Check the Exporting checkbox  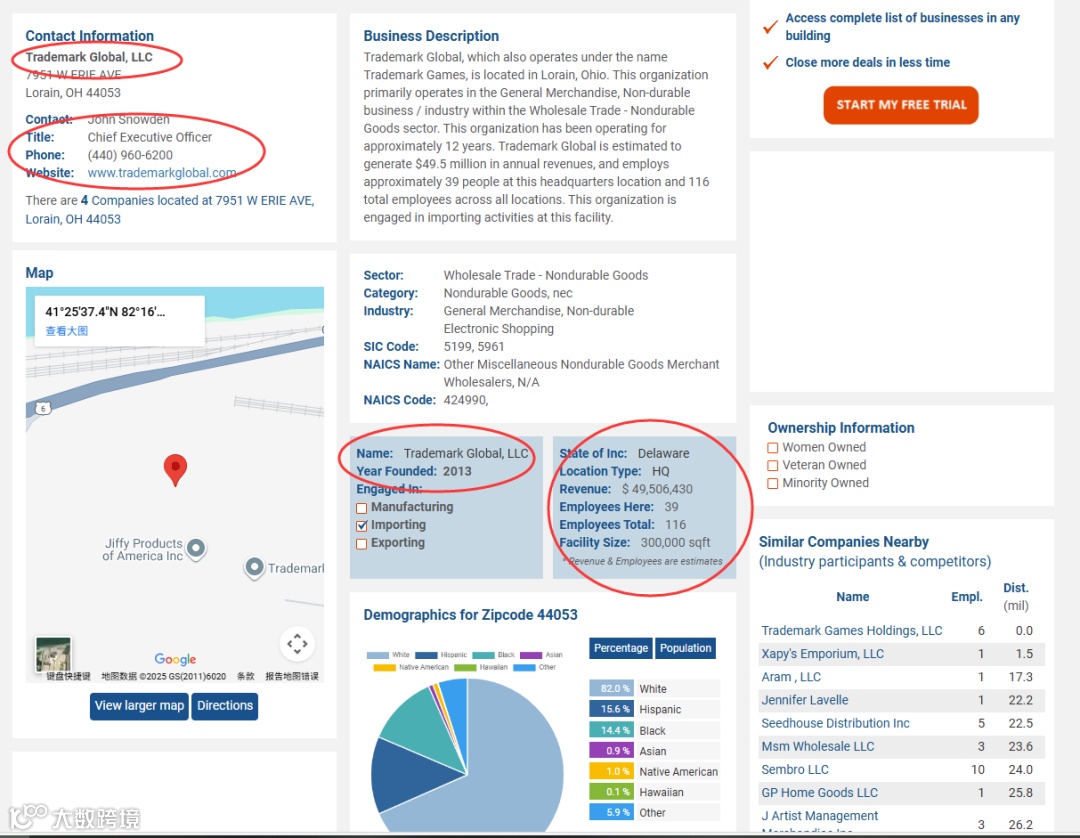pyautogui.click(x=362, y=544)
